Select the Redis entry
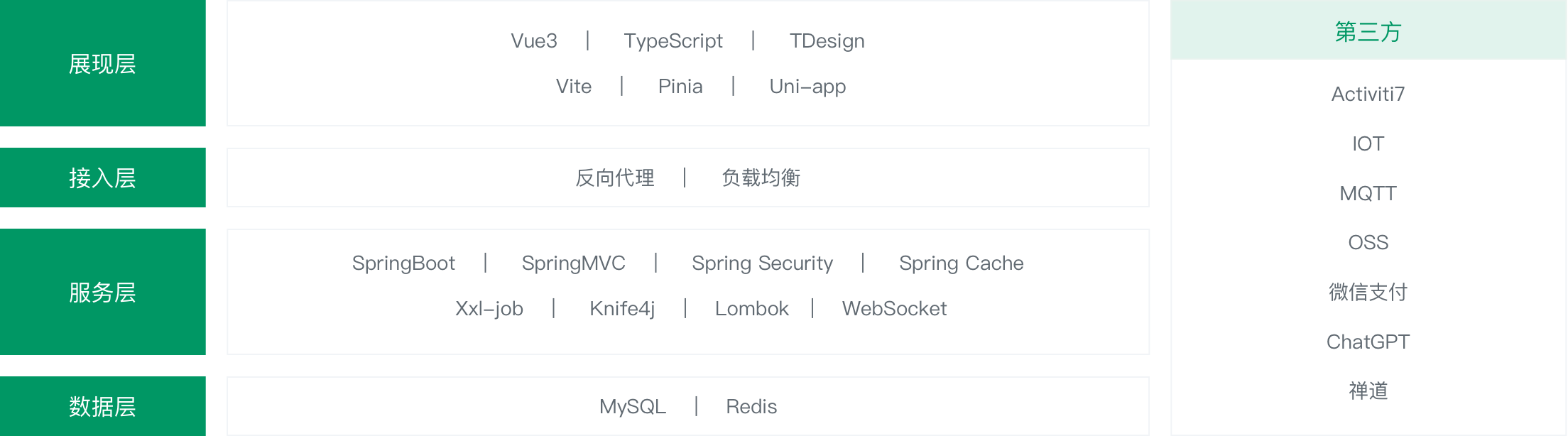 click(751, 407)
